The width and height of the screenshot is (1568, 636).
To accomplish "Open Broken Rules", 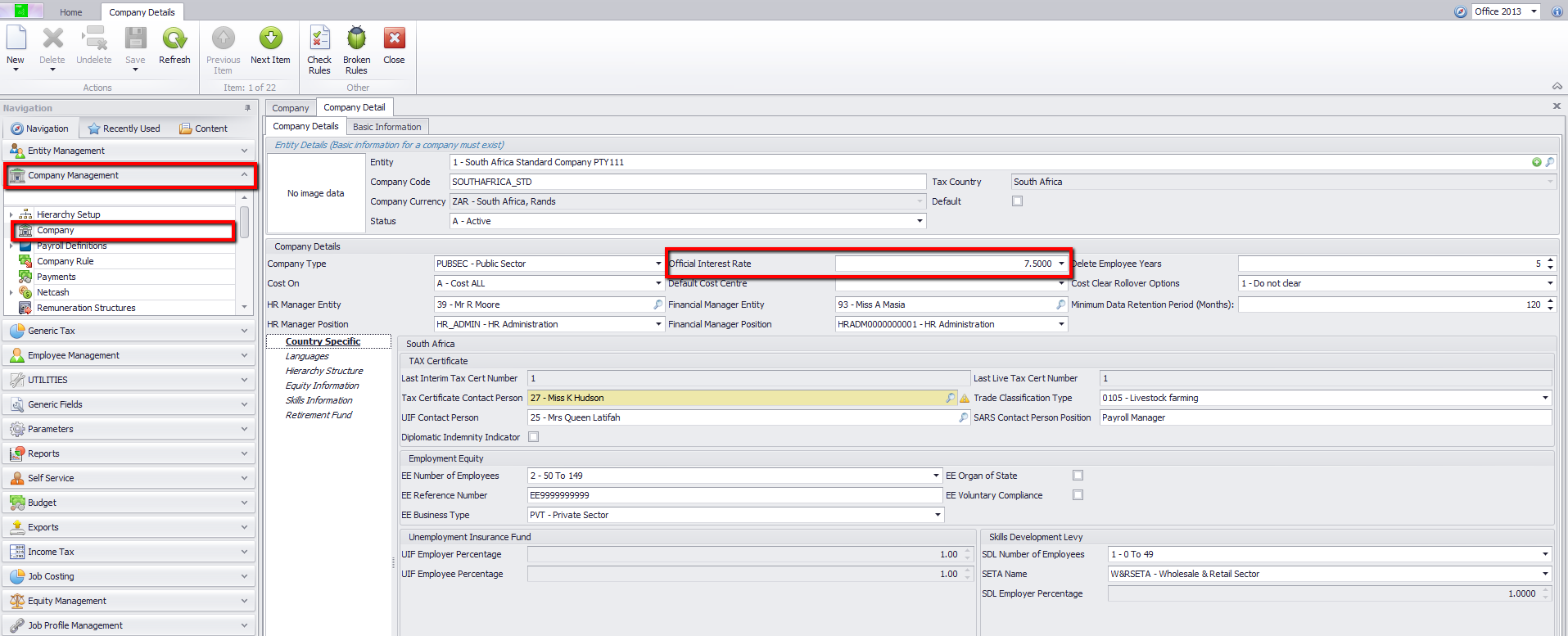I will [356, 38].
